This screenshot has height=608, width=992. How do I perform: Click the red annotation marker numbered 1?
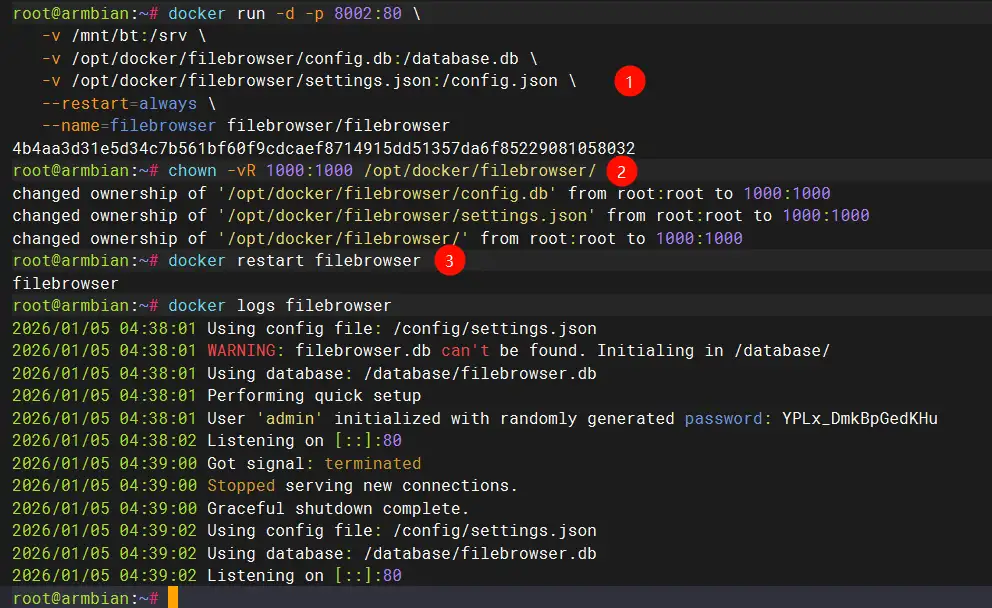tap(629, 82)
